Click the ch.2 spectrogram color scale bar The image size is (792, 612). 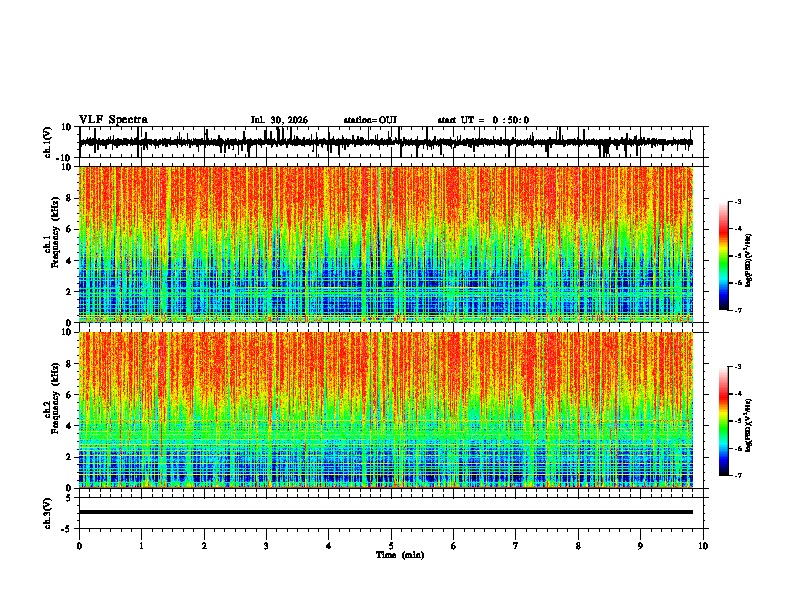[x=723, y=421]
